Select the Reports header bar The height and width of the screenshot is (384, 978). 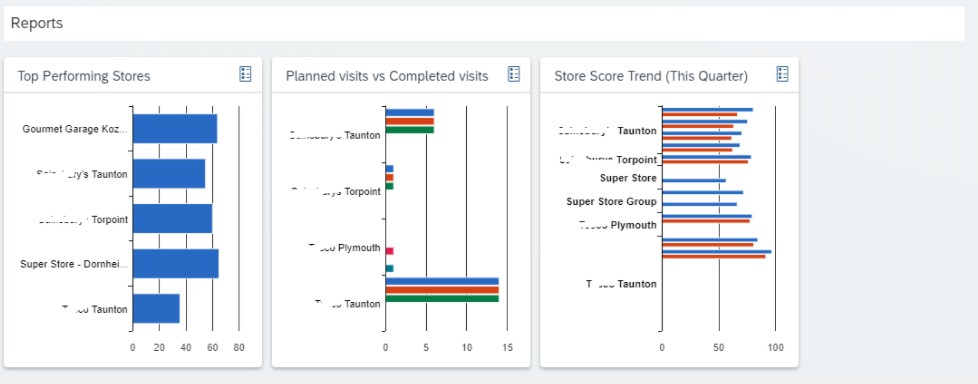484,24
